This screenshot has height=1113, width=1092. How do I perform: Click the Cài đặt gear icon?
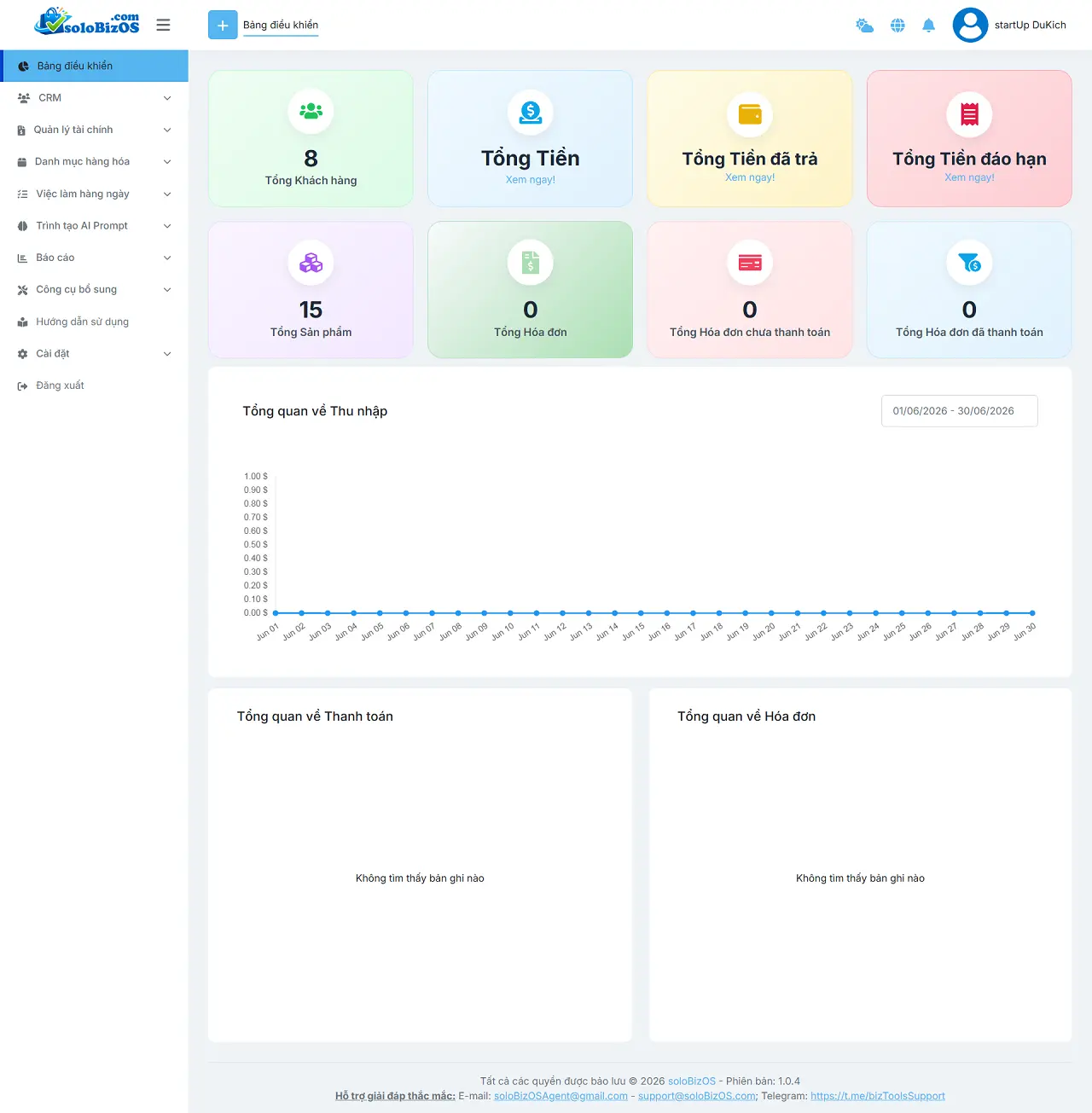coord(23,354)
